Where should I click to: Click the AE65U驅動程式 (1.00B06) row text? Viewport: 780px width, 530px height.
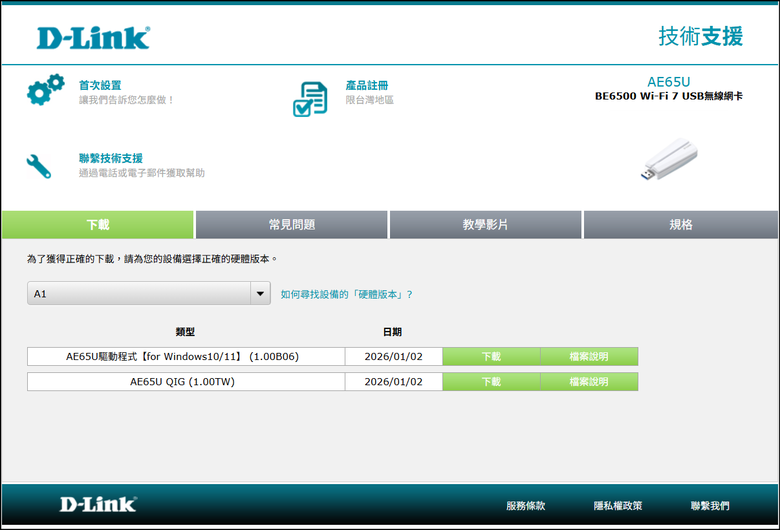183,356
